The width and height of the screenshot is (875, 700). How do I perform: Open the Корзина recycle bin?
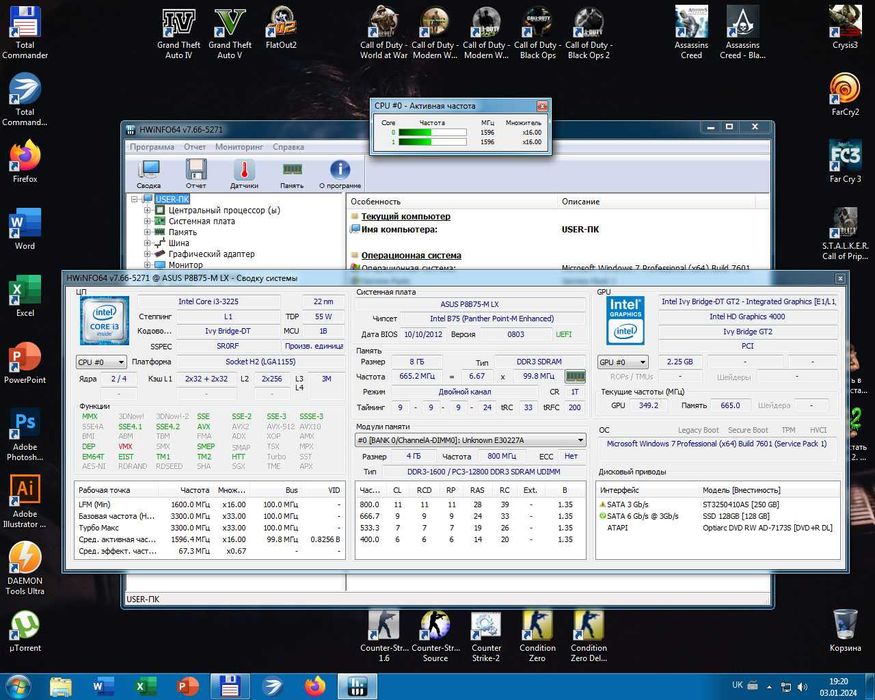[x=845, y=631]
